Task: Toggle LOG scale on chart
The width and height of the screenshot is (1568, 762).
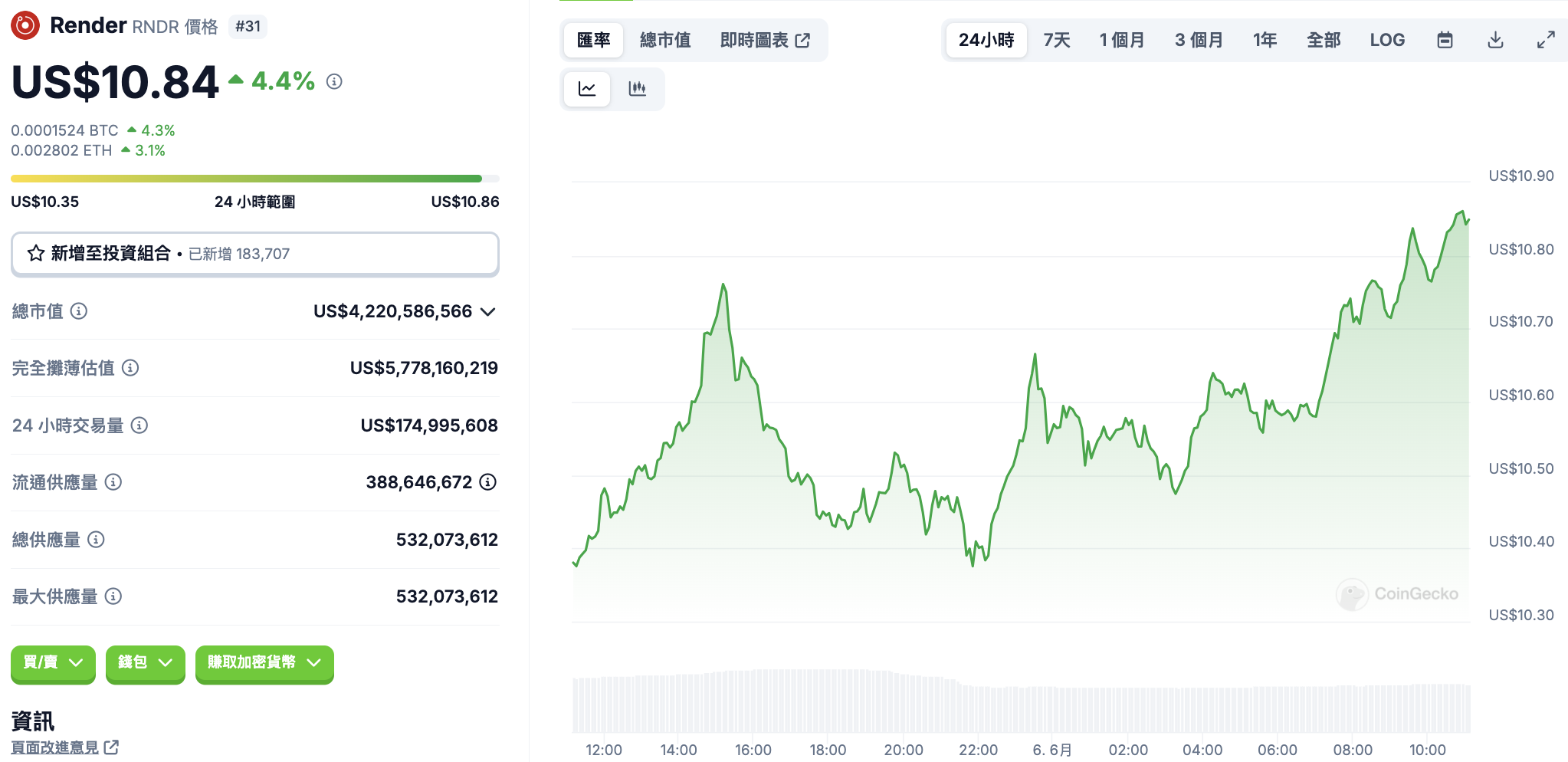Action: (x=1387, y=40)
